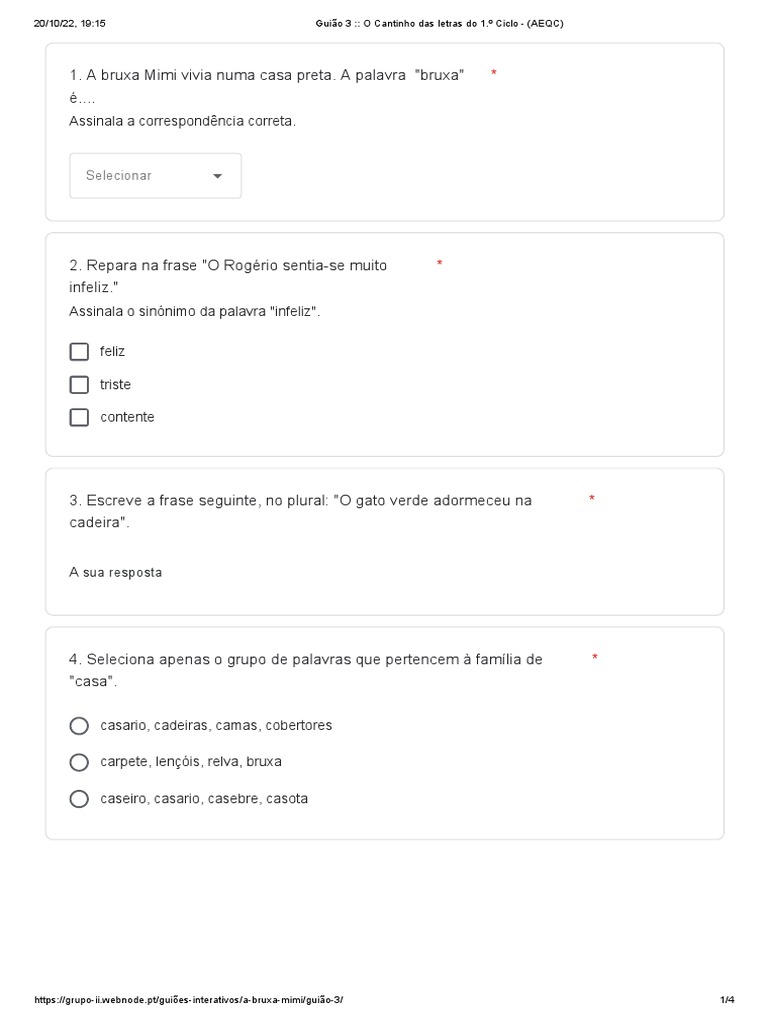Click the page number 1/4 indicator
This screenshot has width=768, height=1024.
[x=727, y=1000]
